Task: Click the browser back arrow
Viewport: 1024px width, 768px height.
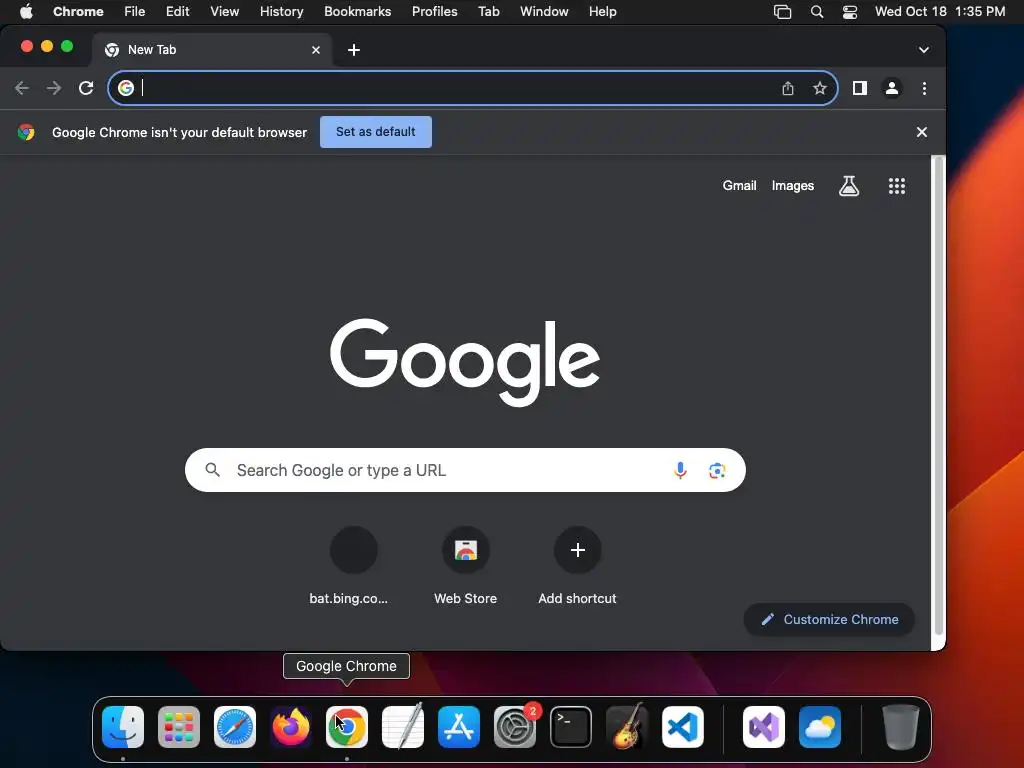Action: pos(22,88)
